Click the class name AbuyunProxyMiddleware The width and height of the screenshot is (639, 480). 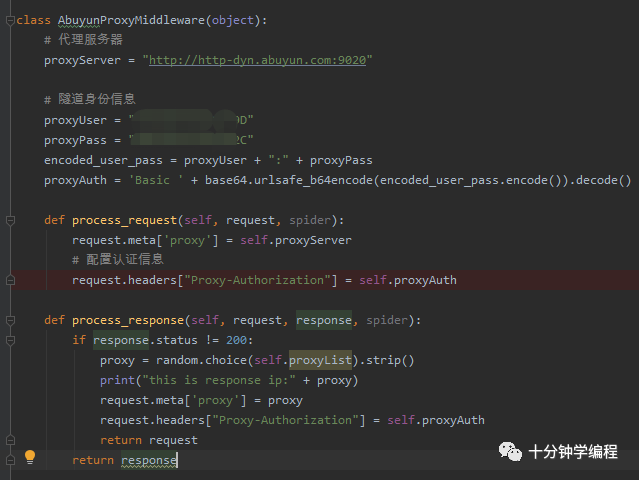[x=131, y=20]
